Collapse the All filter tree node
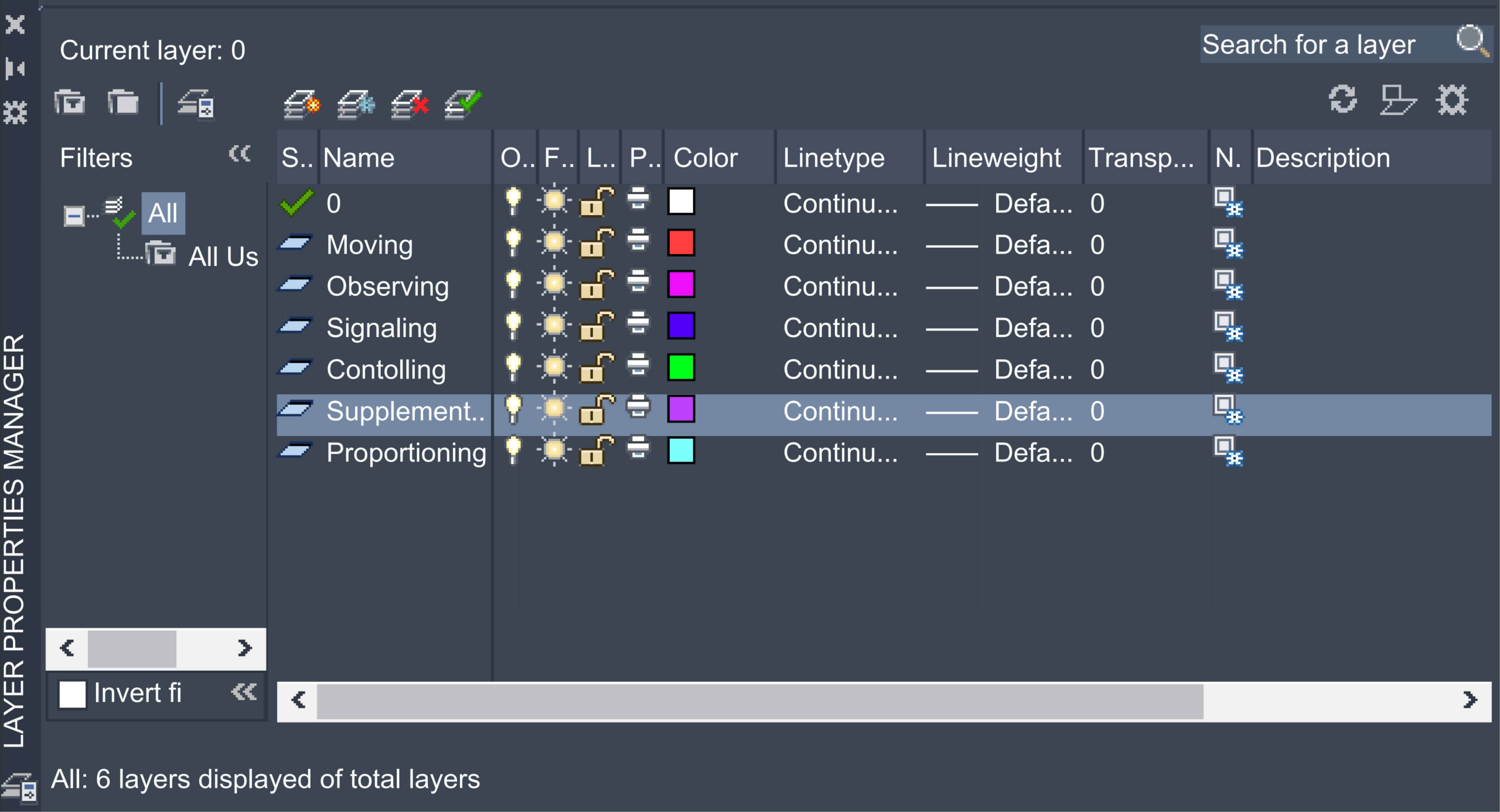The width and height of the screenshot is (1500, 812). coord(74,216)
